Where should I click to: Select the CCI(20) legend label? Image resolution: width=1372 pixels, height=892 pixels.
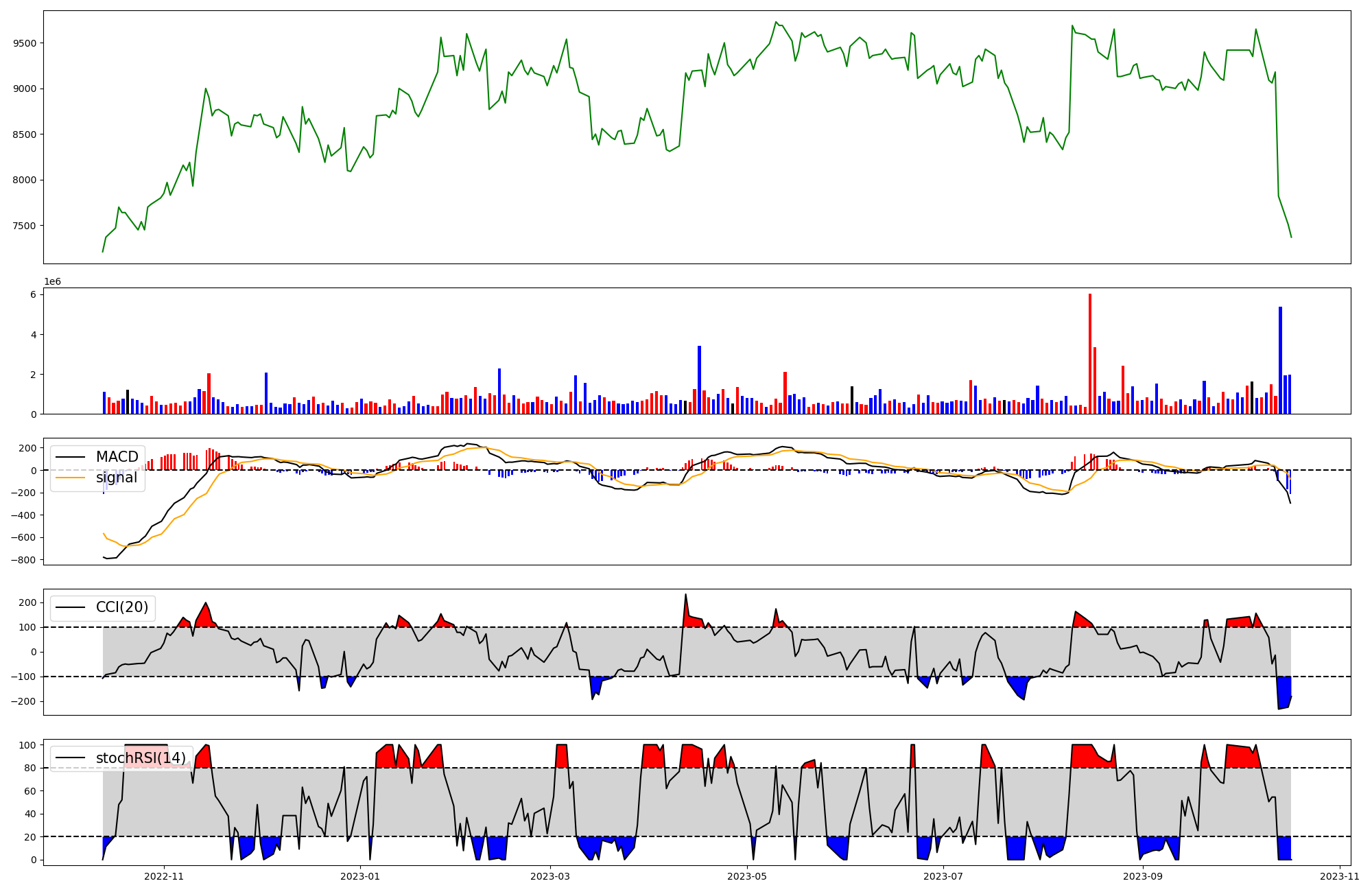click(121, 607)
